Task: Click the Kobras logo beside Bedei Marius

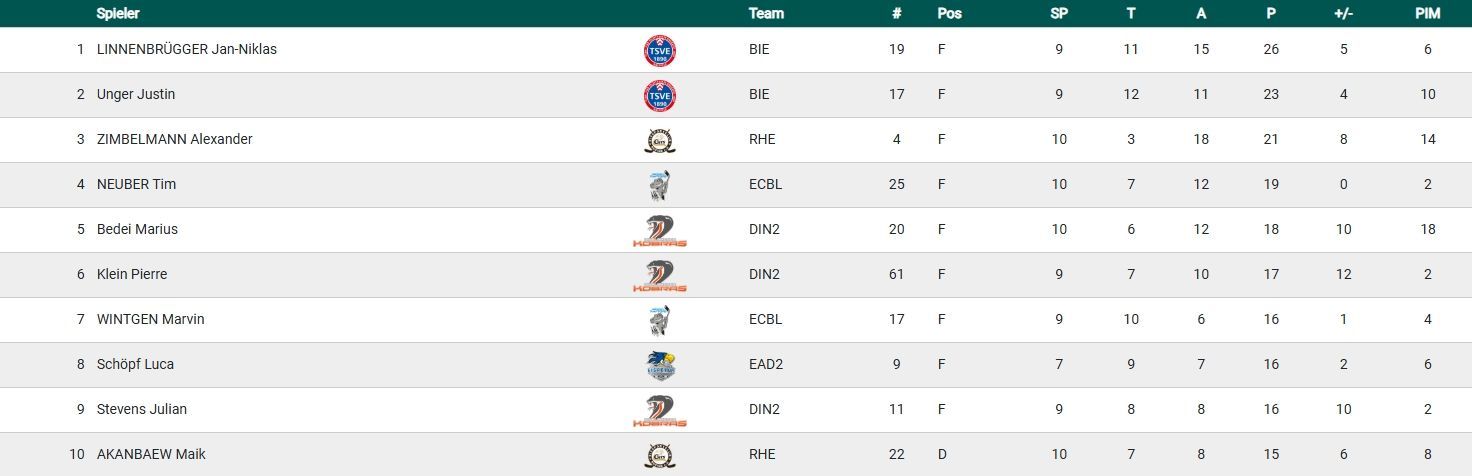Action: pos(660,230)
